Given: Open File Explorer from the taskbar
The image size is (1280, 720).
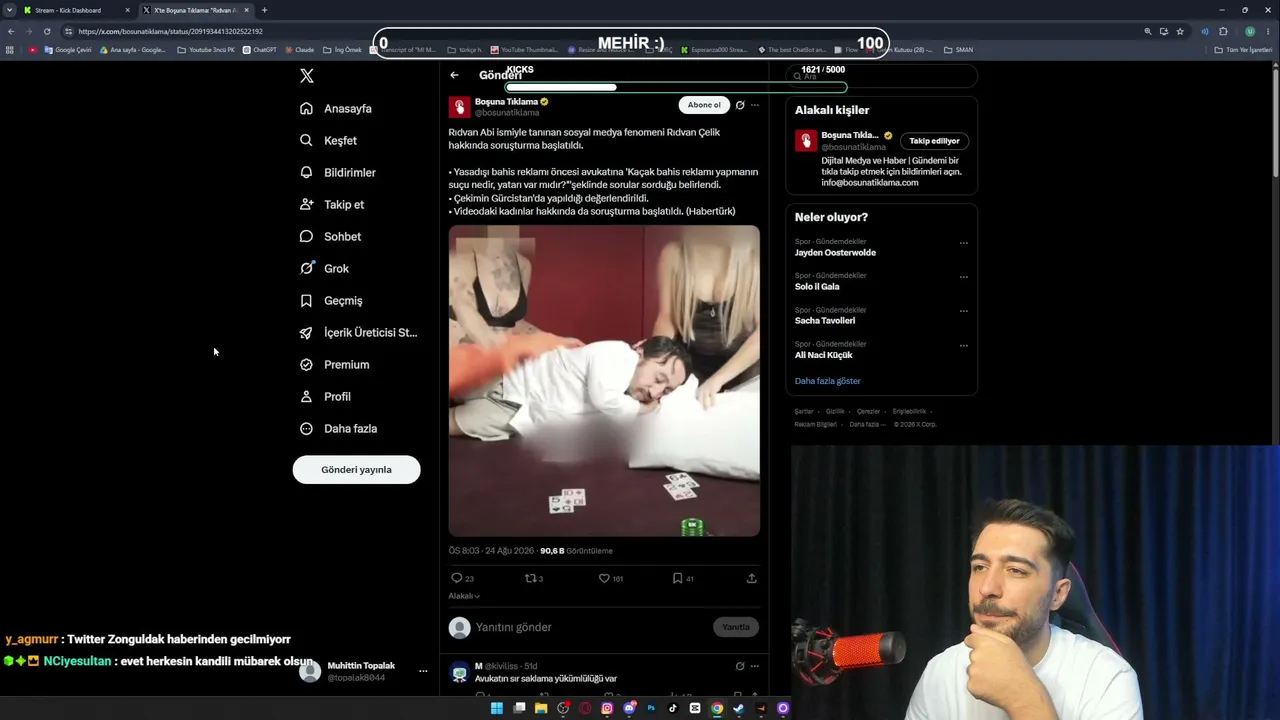Looking at the screenshot, I should coord(541,708).
